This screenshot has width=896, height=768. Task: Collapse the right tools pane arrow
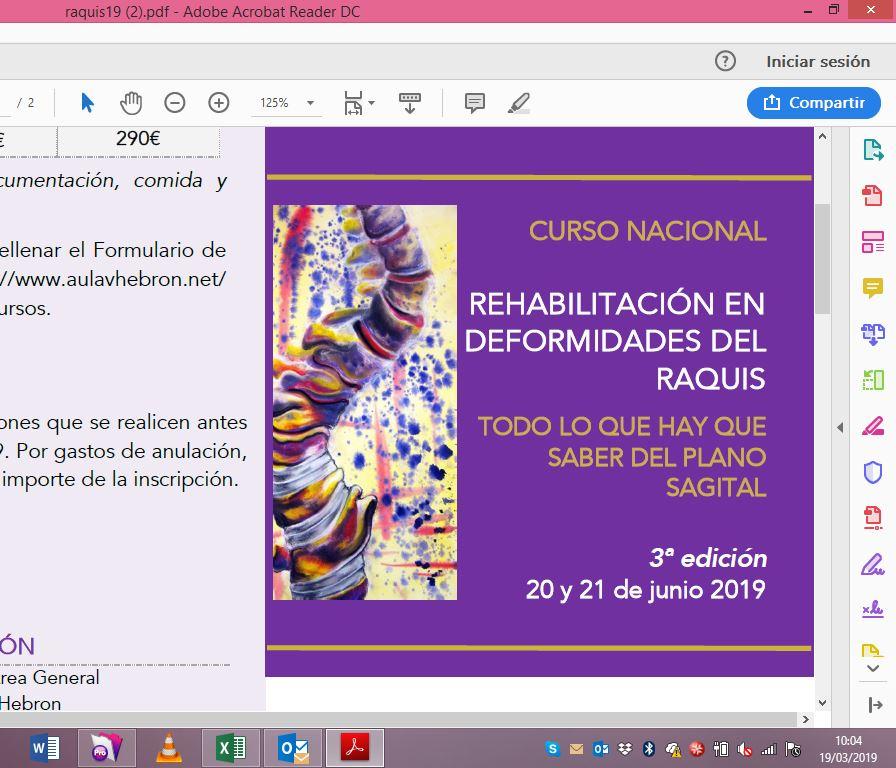pyautogui.click(x=840, y=427)
